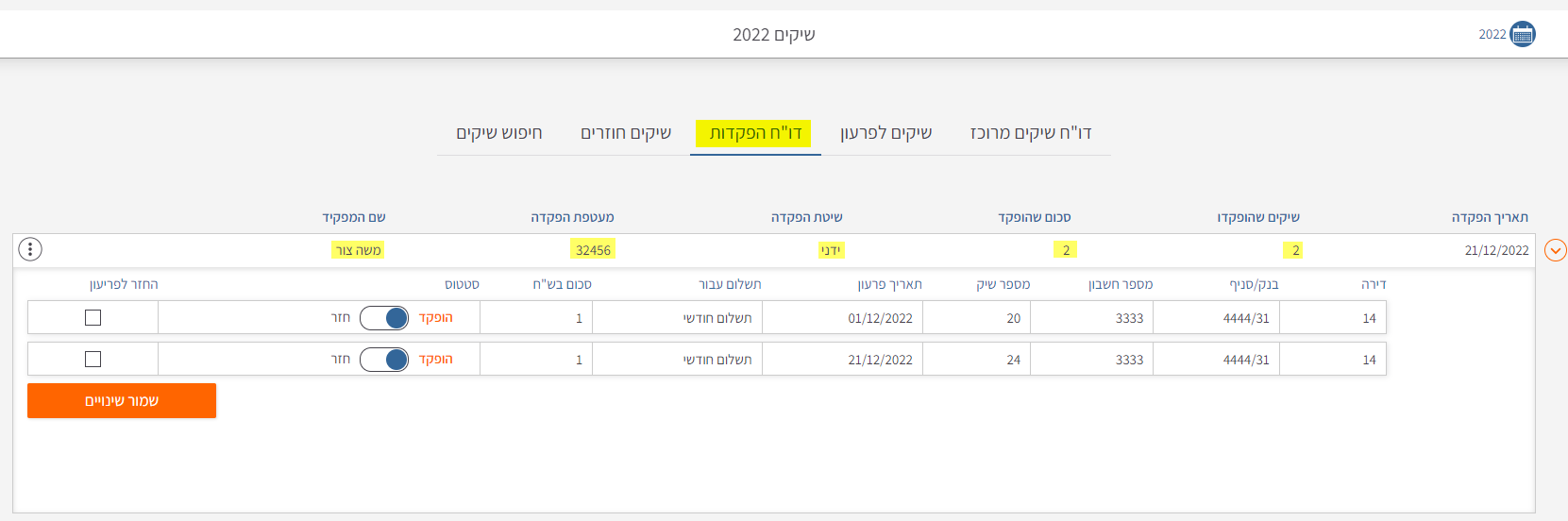Click the orange שמור שינויים button
1568x521 pixels.
coord(122,401)
